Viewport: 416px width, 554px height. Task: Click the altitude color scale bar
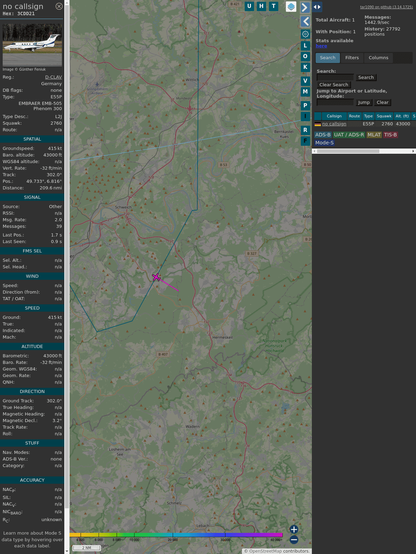coord(176,535)
